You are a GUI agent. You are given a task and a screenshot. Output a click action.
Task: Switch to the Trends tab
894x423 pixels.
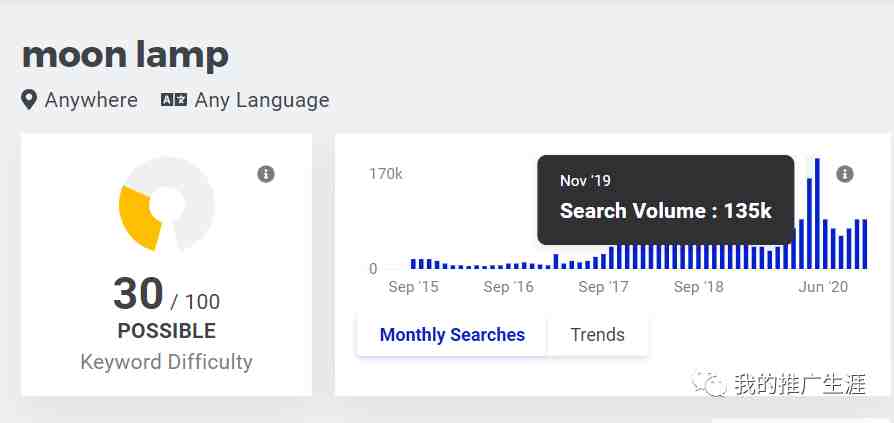click(597, 335)
